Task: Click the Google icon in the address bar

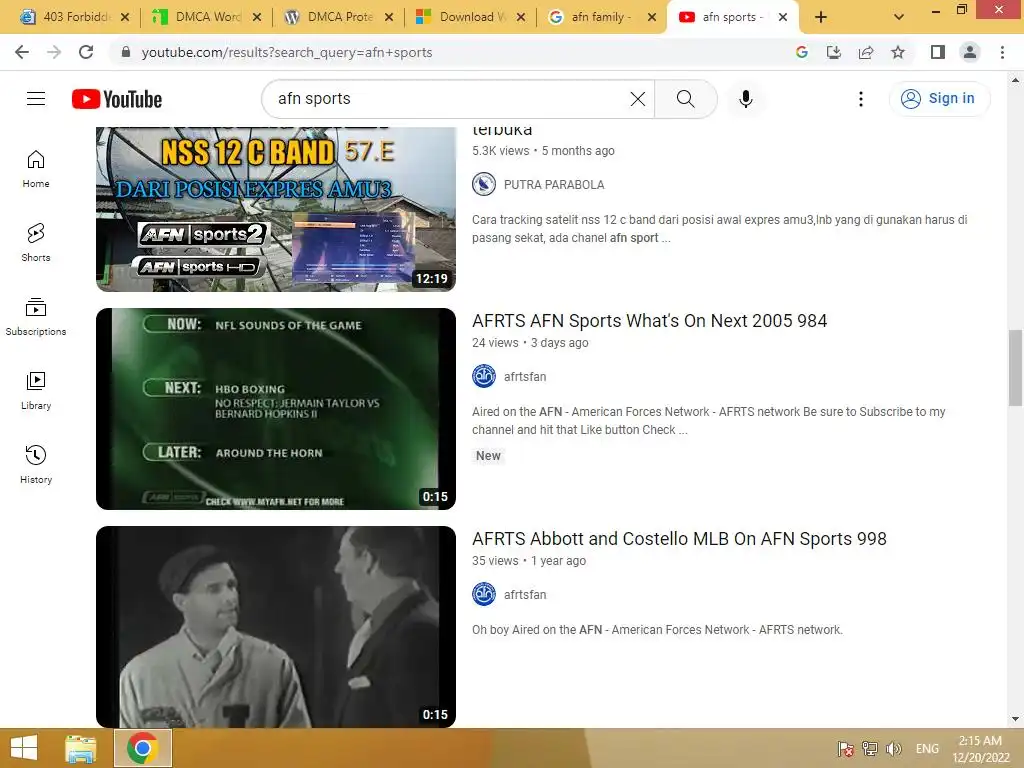Action: (802, 52)
